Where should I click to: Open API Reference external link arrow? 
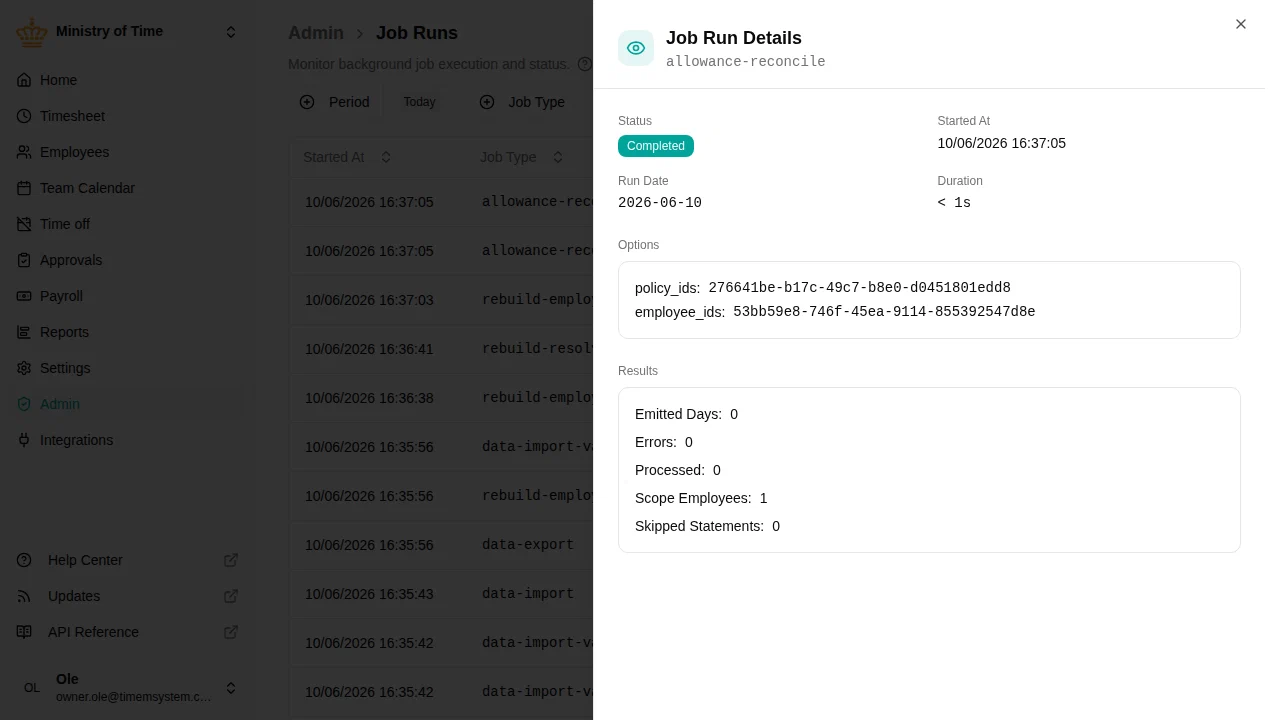(x=231, y=632)
